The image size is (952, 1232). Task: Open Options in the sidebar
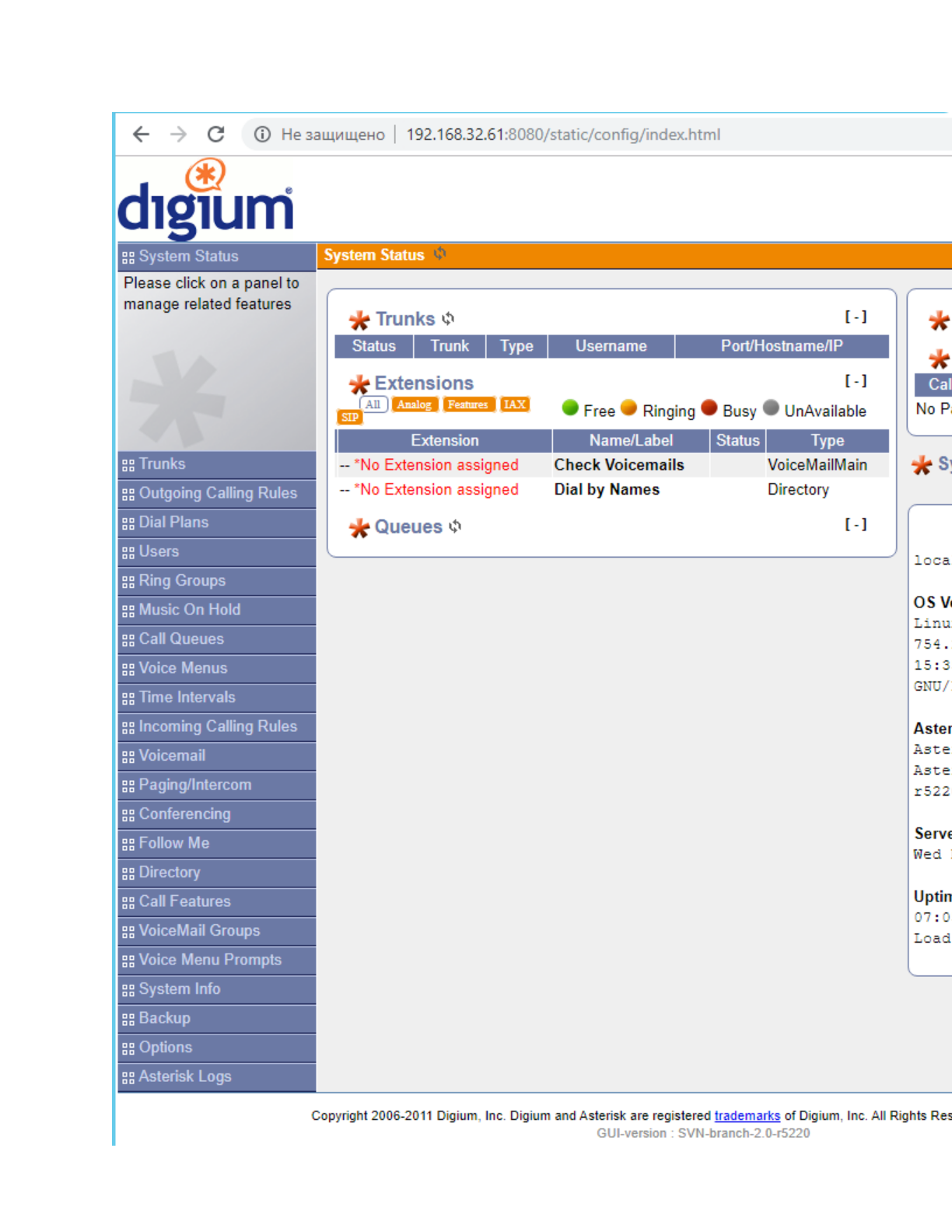point(217,1048)
